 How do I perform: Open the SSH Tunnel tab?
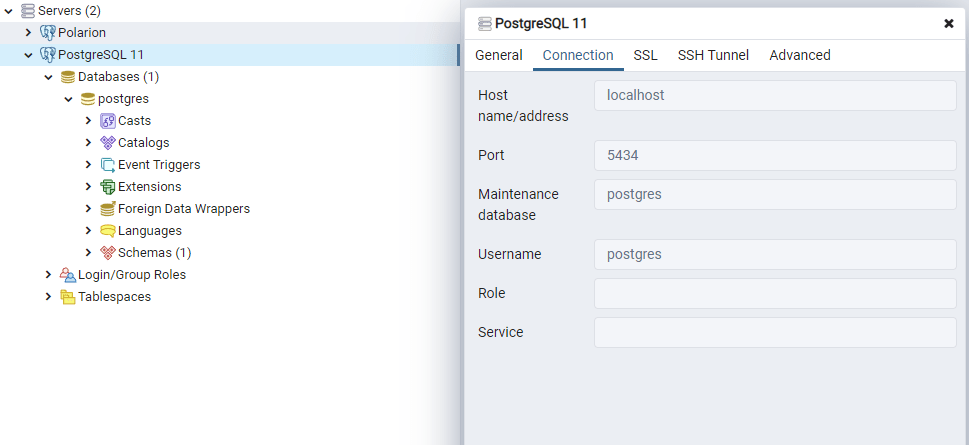(713, 55)
